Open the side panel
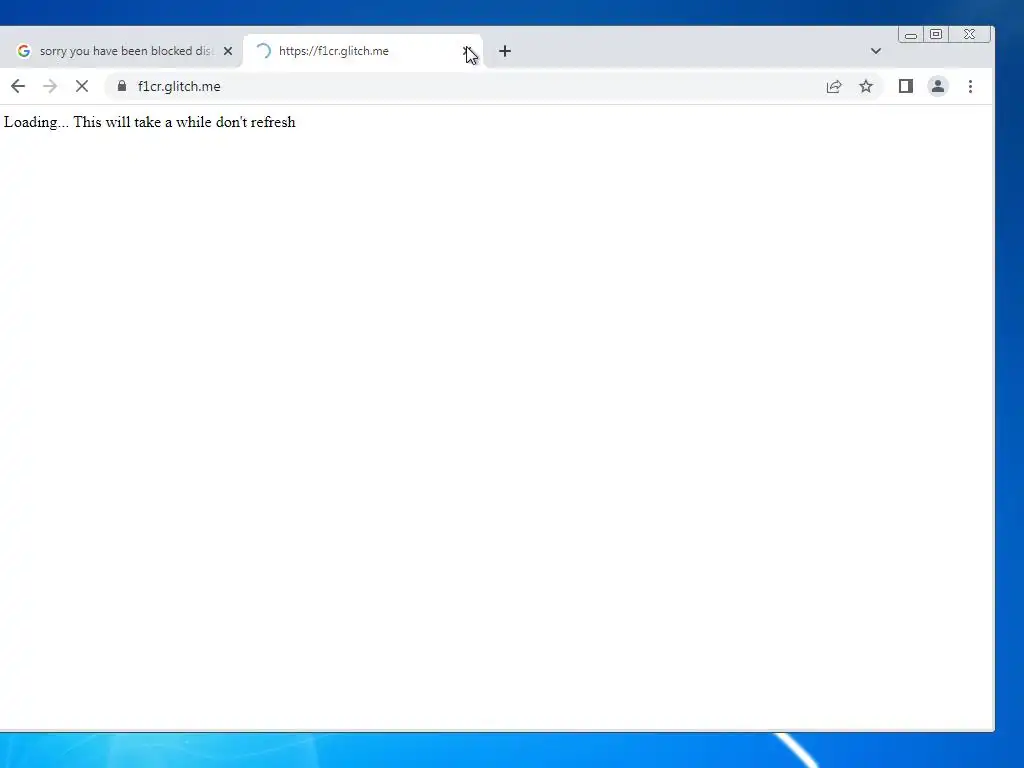 (x=906, y=86)
